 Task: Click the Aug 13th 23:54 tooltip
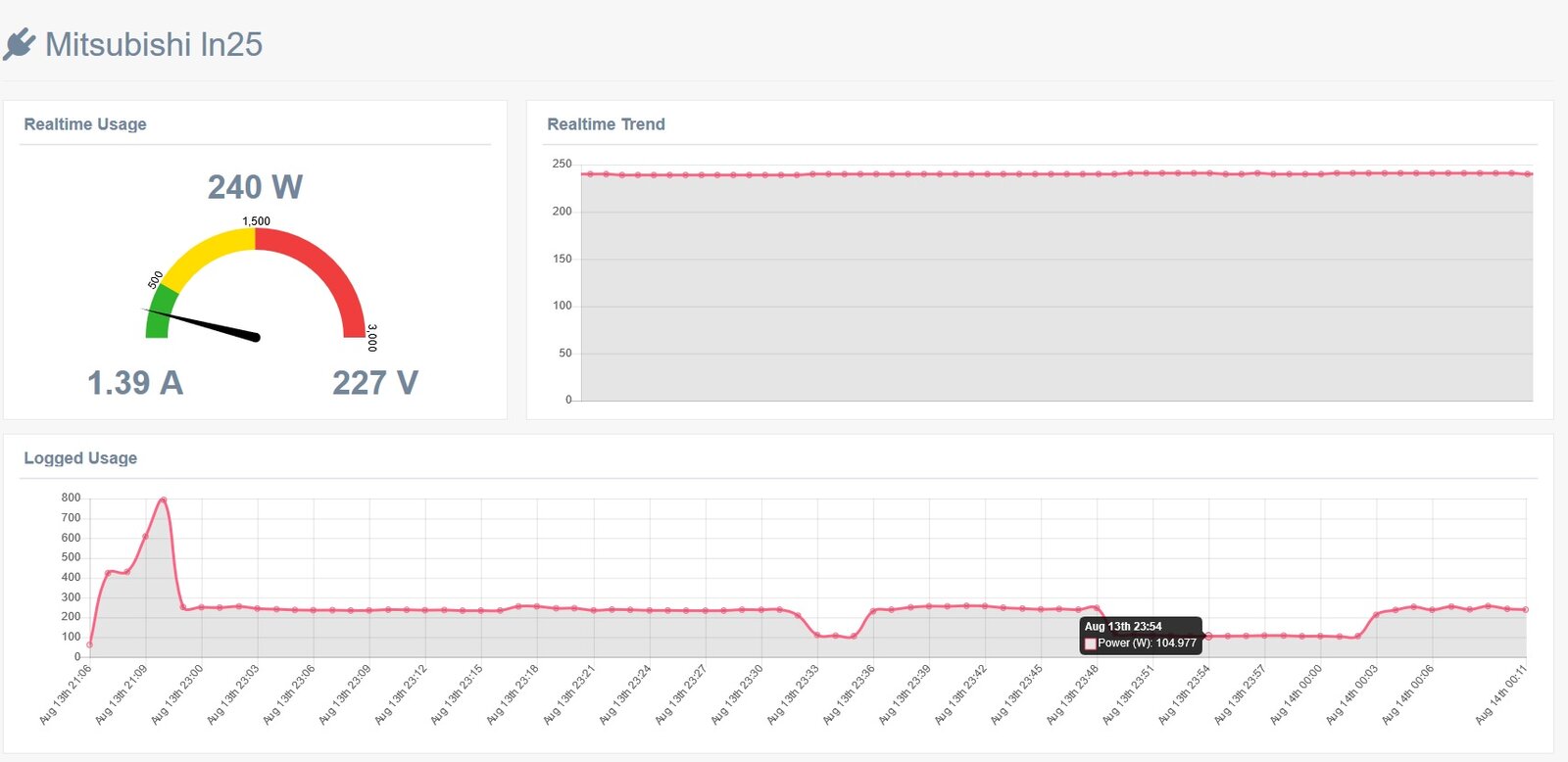(1141, 635)
